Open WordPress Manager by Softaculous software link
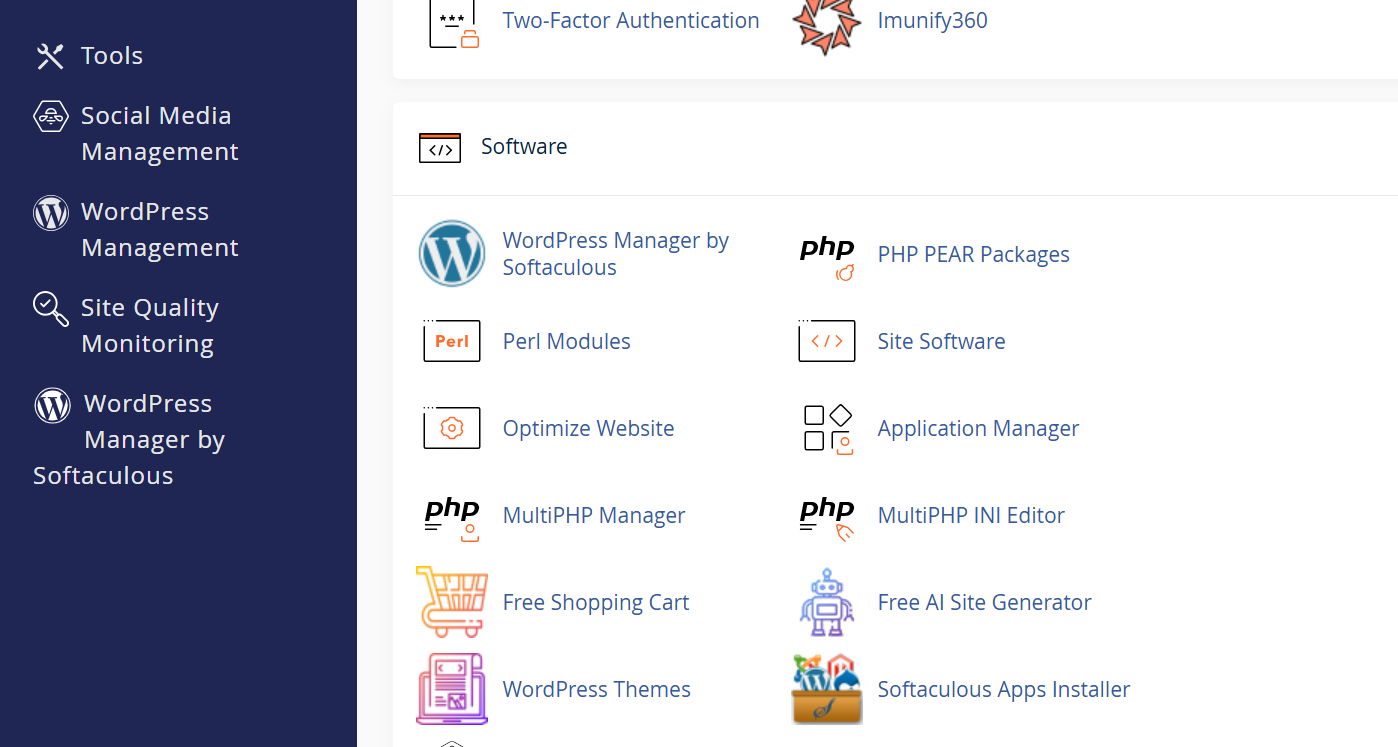The height and width of the screenshot is (747, 1398). pyautogui.click(x=616, y=254)
